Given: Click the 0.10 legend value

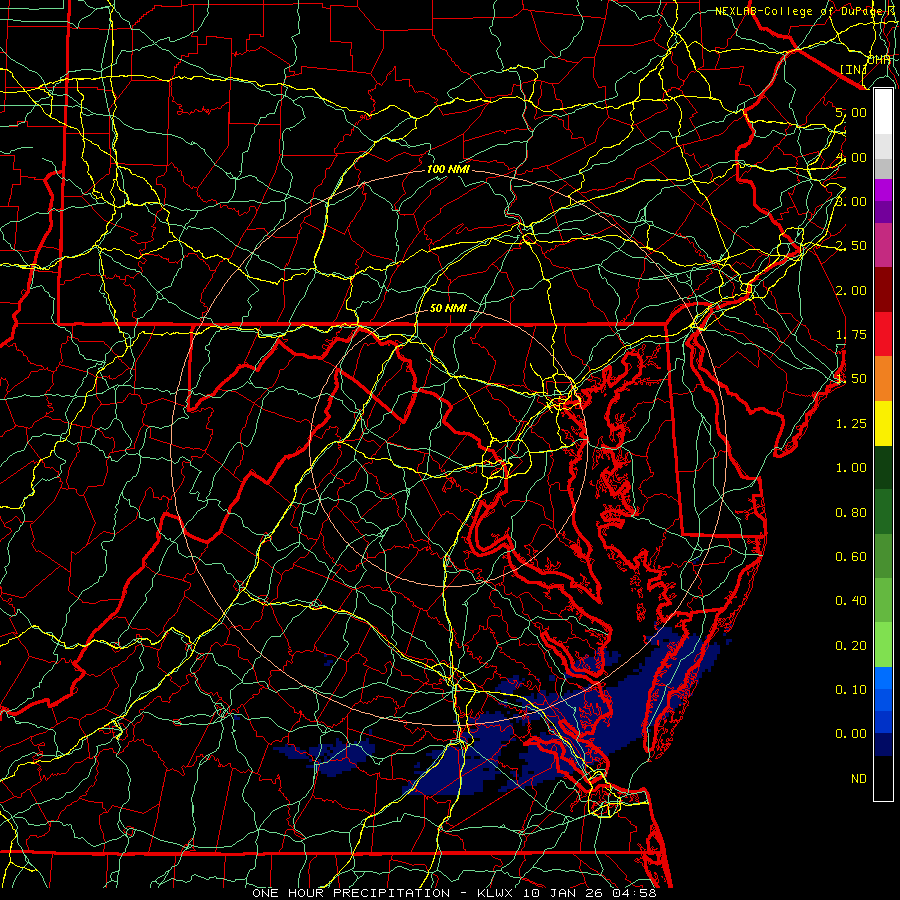Looking at the screenshot, I should 851,690.
